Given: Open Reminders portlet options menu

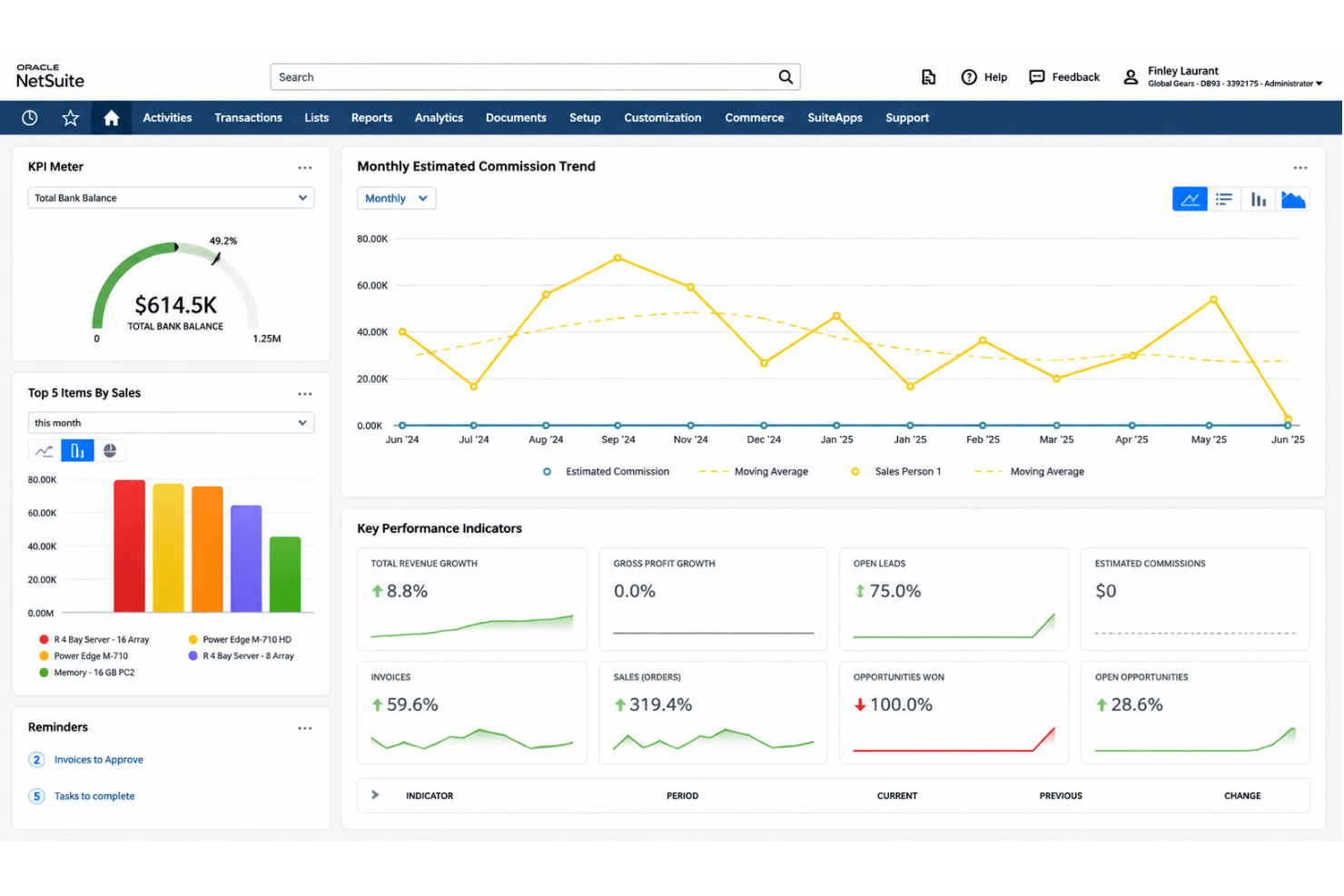Looking at the screenshot, I should click(x=305, y=728).
